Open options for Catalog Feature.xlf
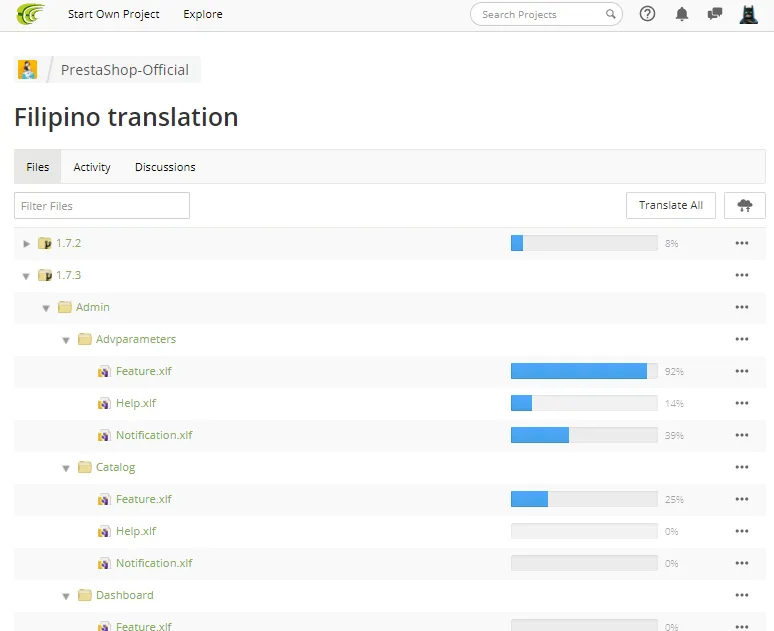The image size is (774, 631). 741,499
